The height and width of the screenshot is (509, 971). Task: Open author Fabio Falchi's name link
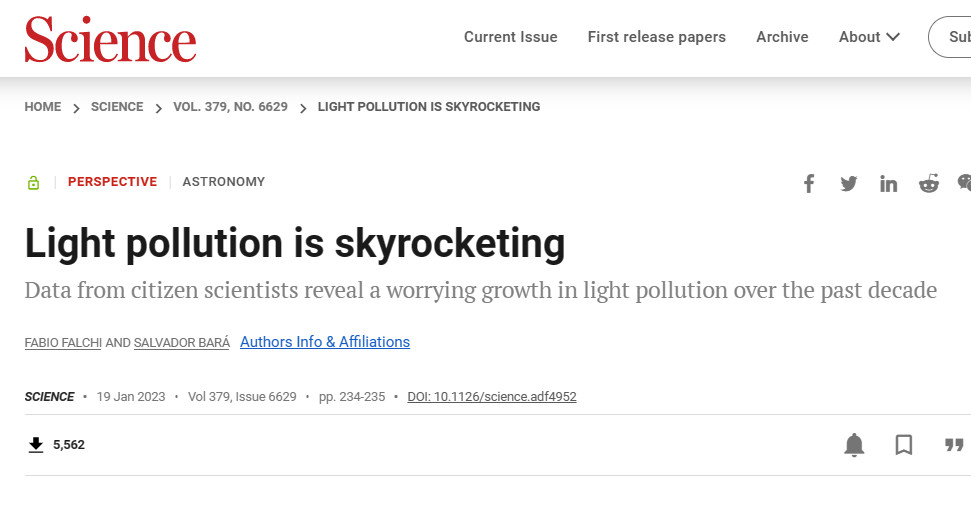63,343
